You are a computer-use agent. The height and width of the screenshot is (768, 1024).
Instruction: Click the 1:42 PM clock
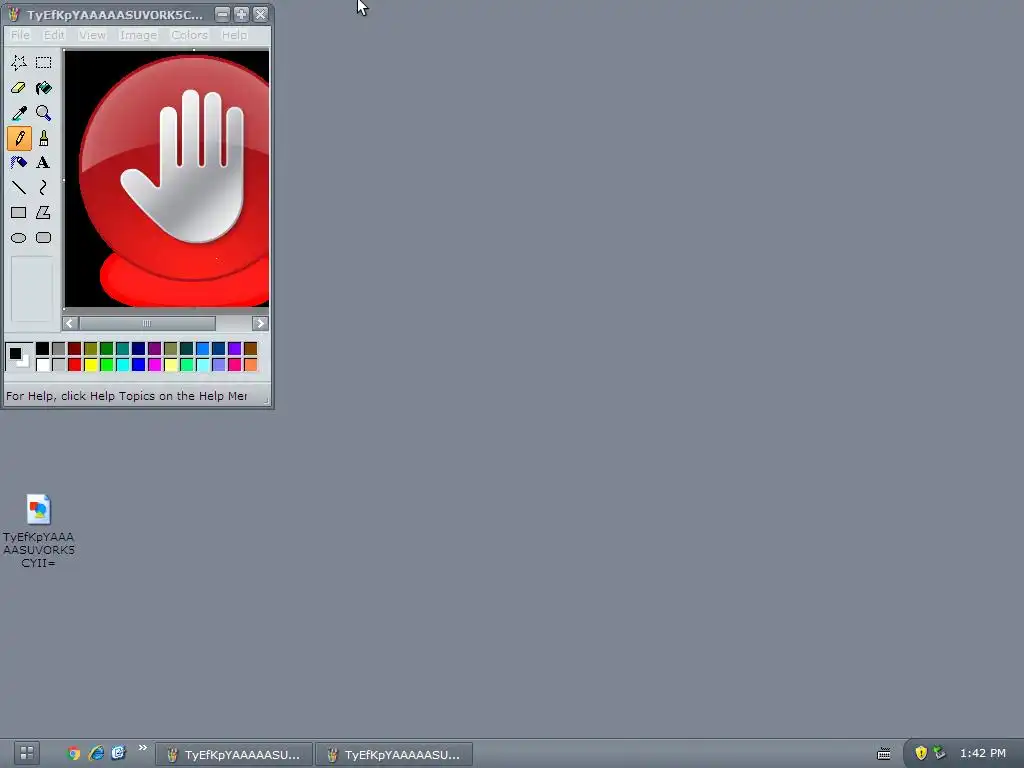pos(983,753)
